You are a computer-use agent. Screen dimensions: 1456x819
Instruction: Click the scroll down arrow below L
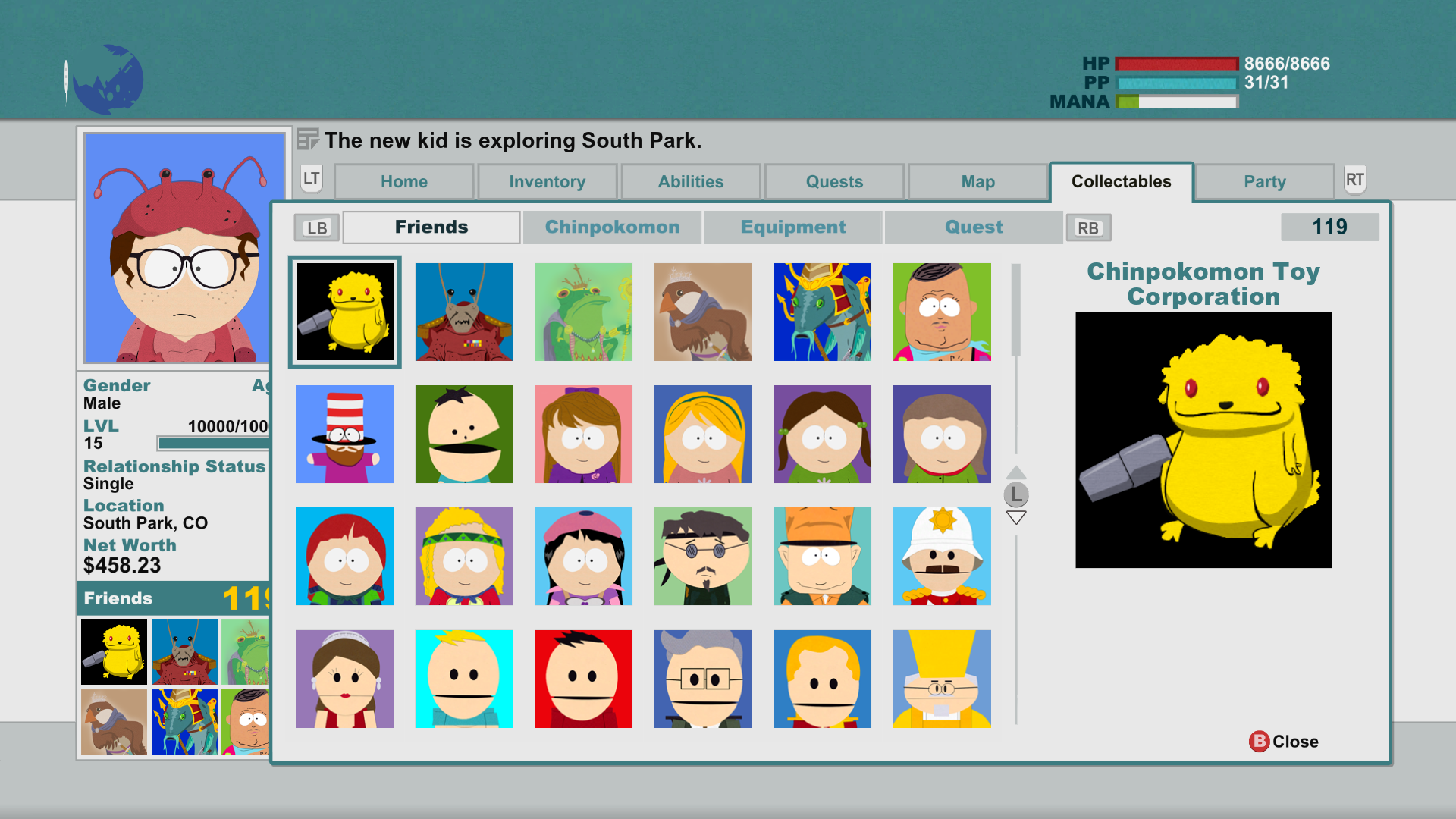click(x=1016, y=517)
